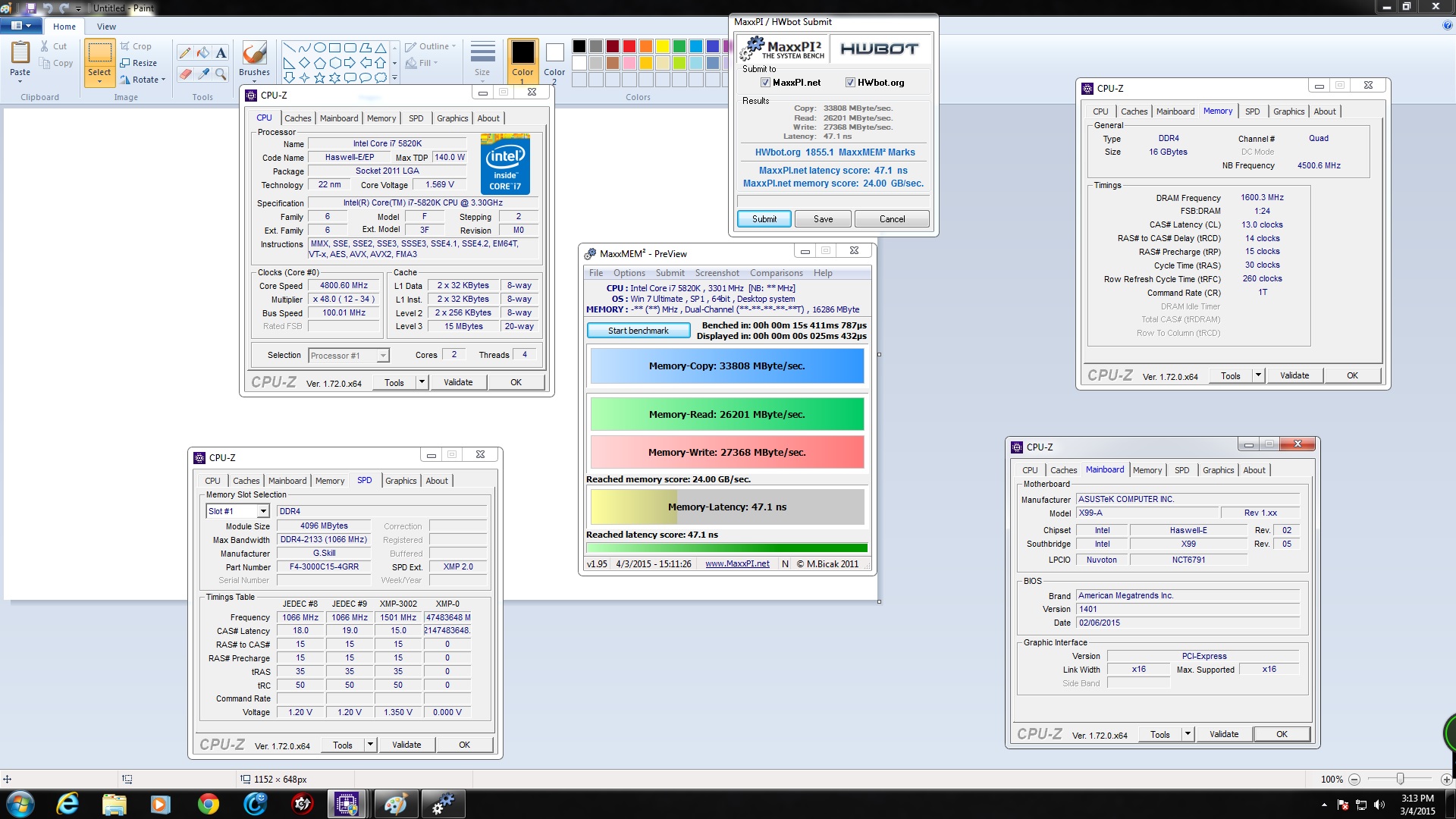
Task: Select the Text tool in Paint
Action: point(221,52)
